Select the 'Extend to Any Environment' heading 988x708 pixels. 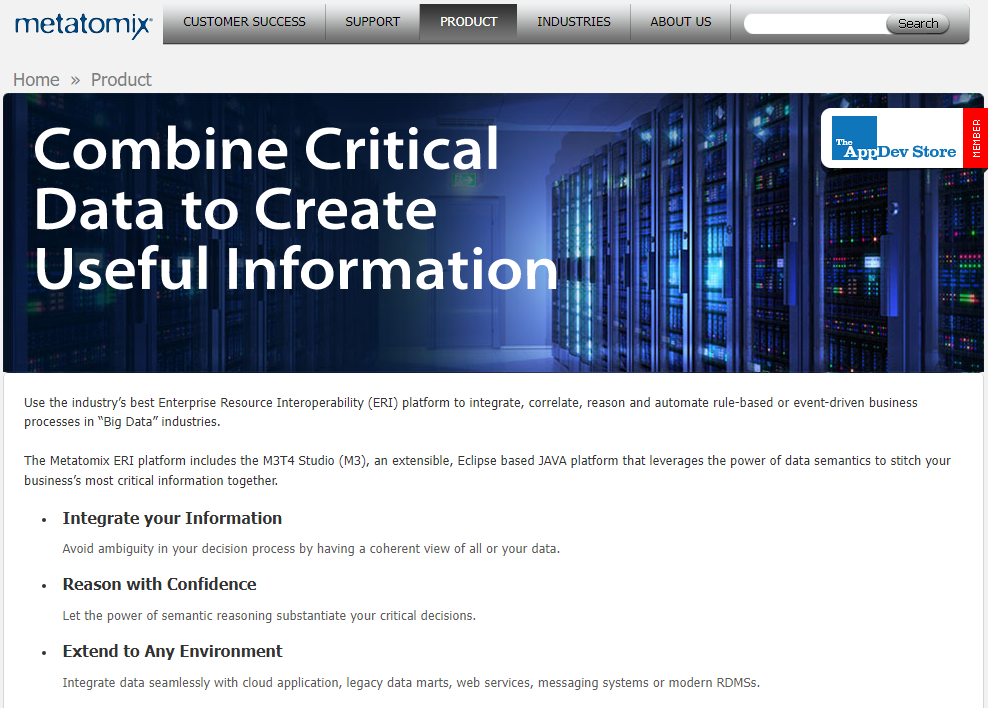[x=172, y=651]
